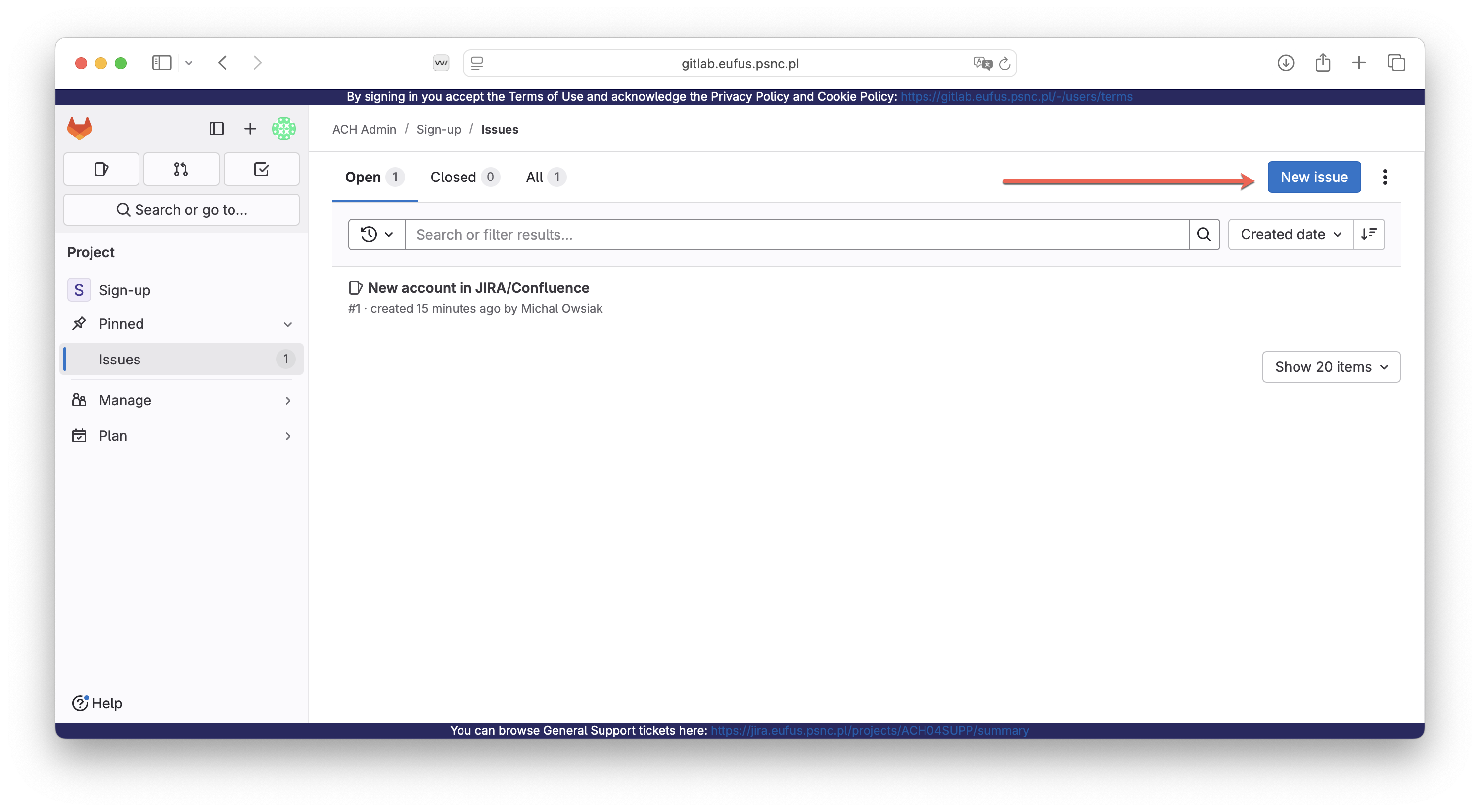Show Safari downloads
The image size is (1480, 812).
pyautogui.click(x=1286, y=63)
